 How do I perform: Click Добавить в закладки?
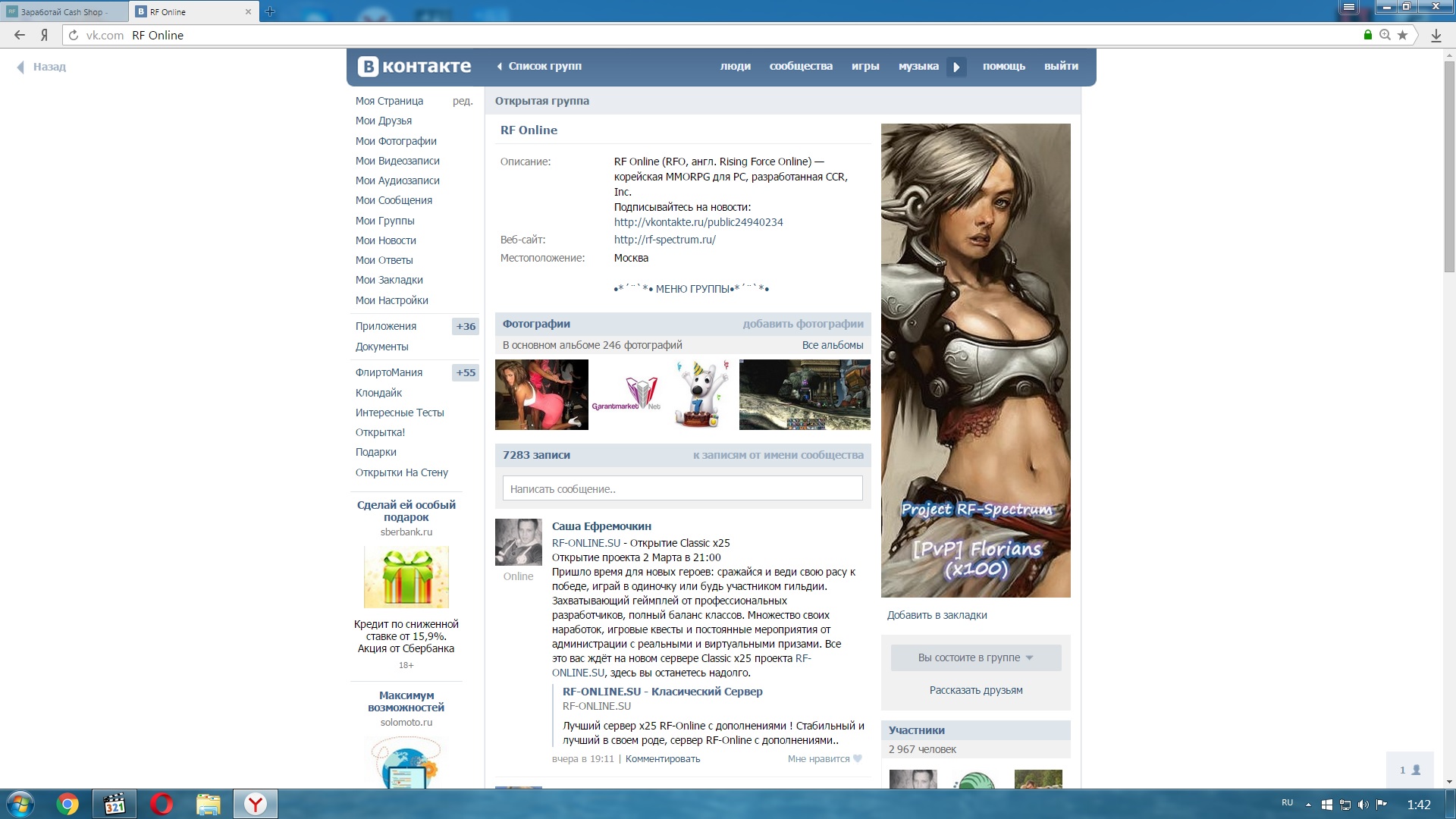point(937,615)
